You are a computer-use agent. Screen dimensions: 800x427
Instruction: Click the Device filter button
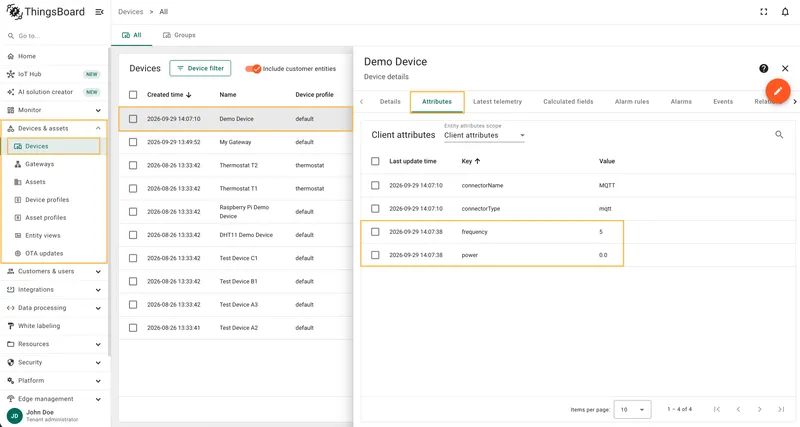tap(200, 68)
